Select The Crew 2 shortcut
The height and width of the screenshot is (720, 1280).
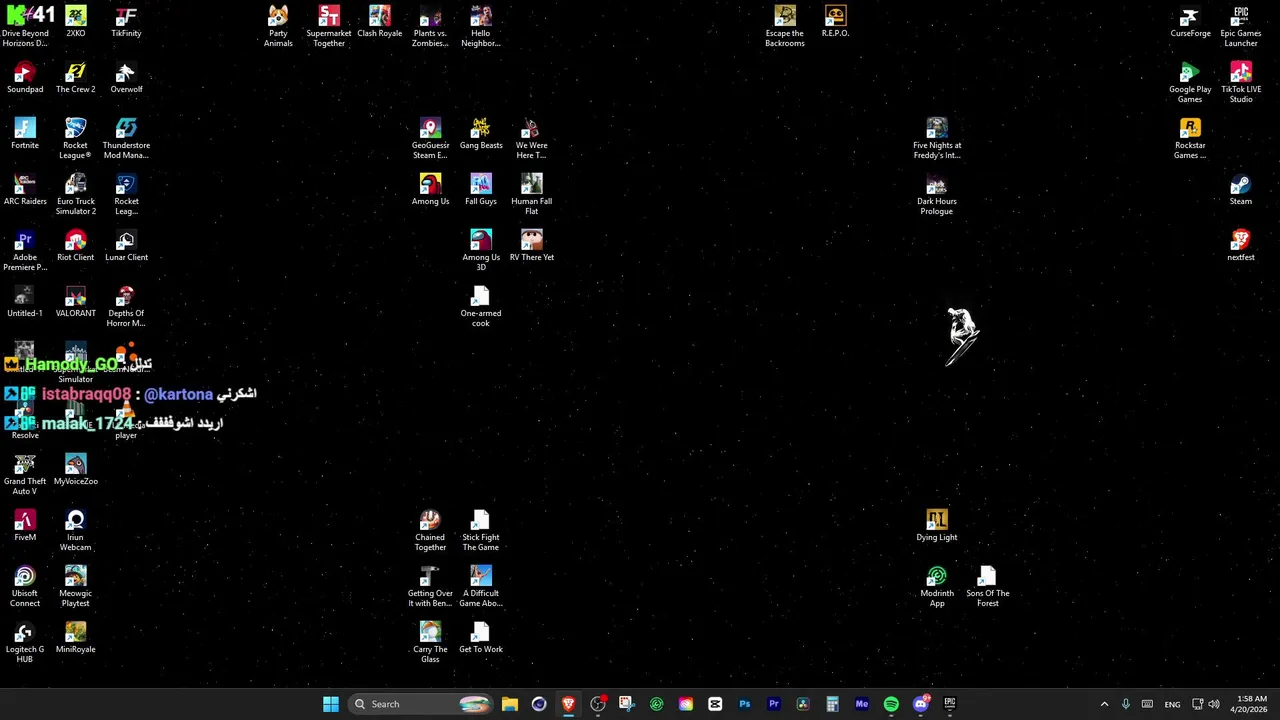75,77
